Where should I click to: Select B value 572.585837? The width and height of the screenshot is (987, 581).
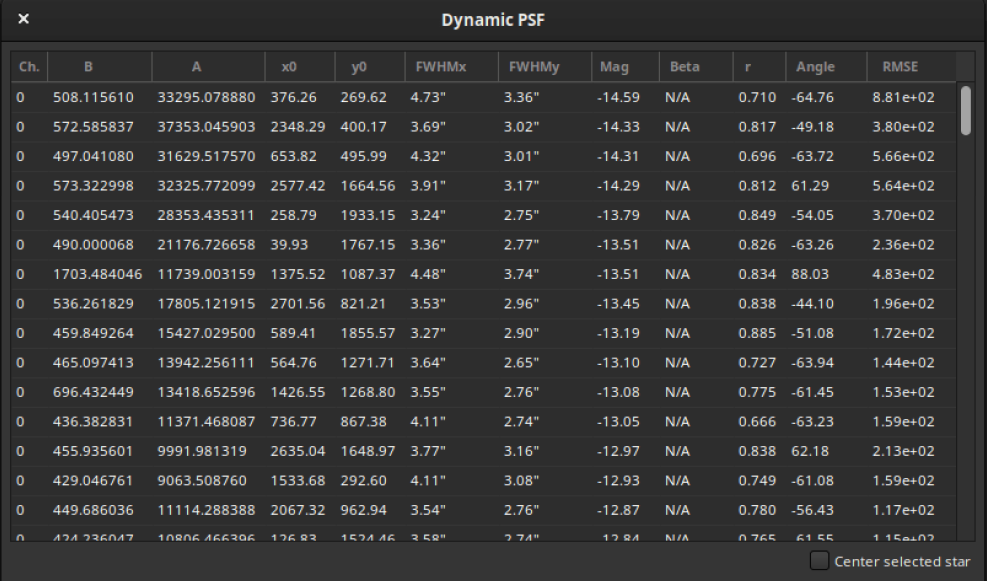click(x=93, y=127)
